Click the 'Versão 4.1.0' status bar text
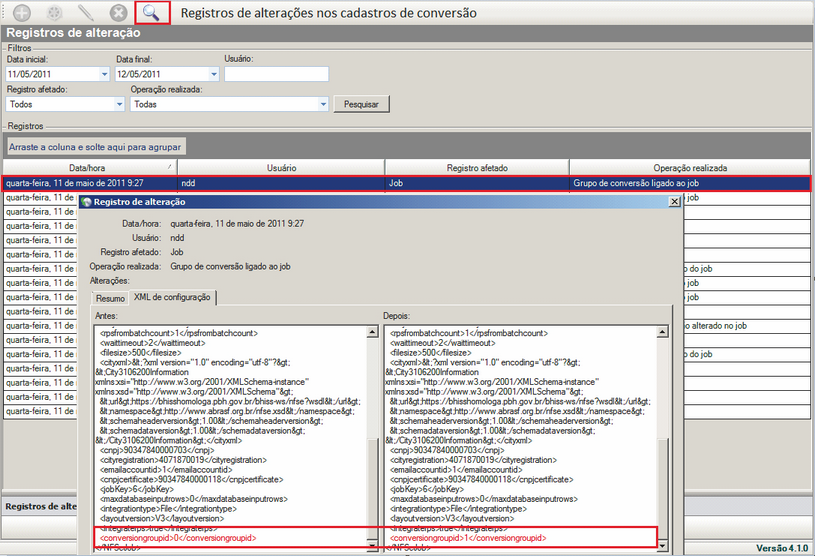The width and height of the screenshot is (815, 556). pos(782,548)
